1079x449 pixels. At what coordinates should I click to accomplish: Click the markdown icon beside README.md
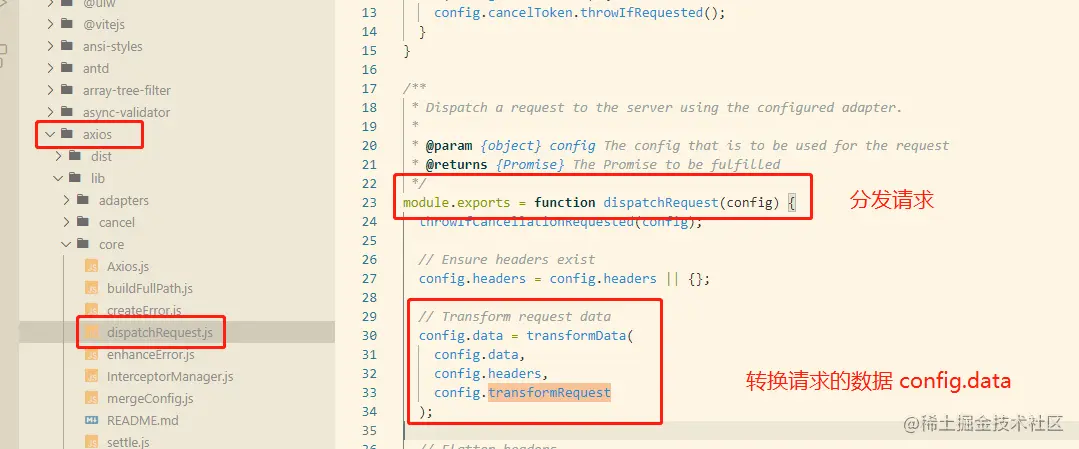click(91, 420)
